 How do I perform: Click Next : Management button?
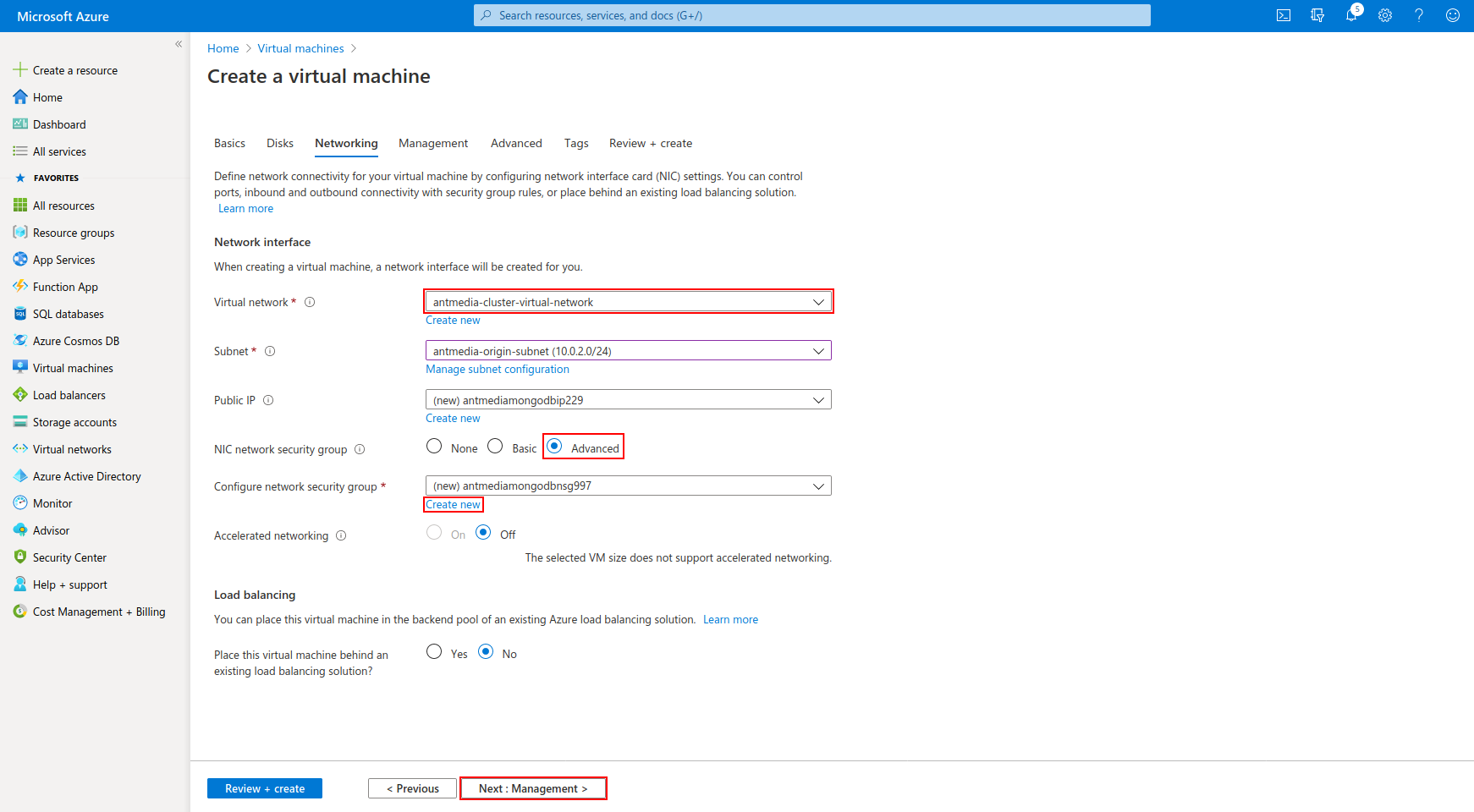coord(533,788)
